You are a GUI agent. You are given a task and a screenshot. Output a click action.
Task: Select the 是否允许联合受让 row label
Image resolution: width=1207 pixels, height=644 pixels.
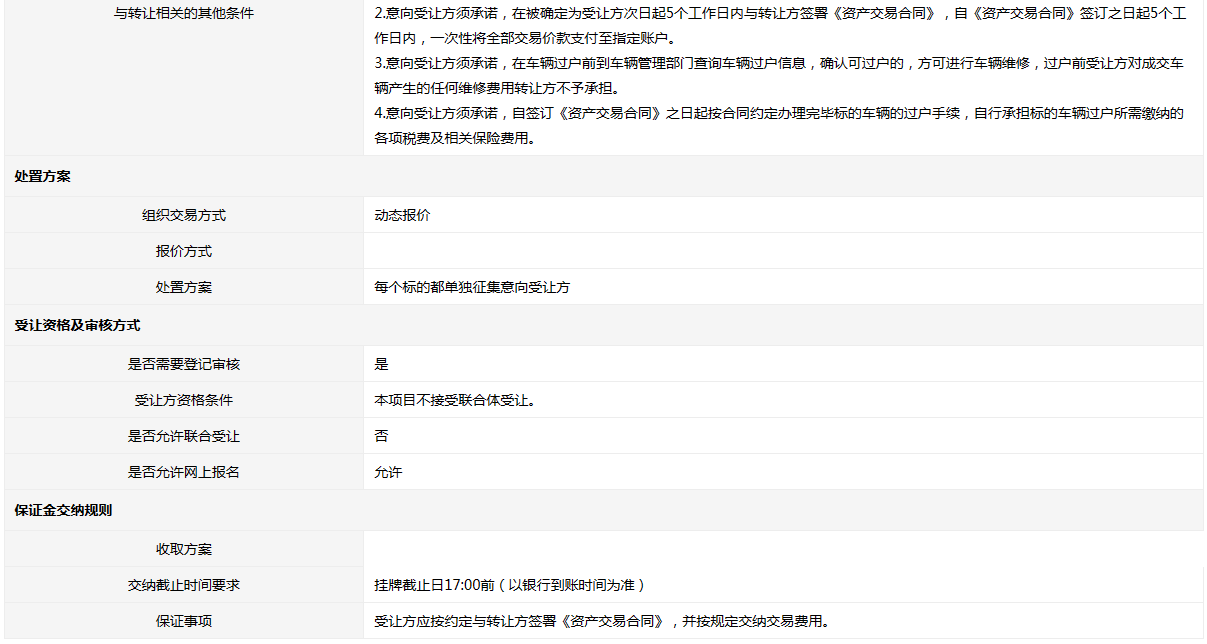(x=184, y=436)
